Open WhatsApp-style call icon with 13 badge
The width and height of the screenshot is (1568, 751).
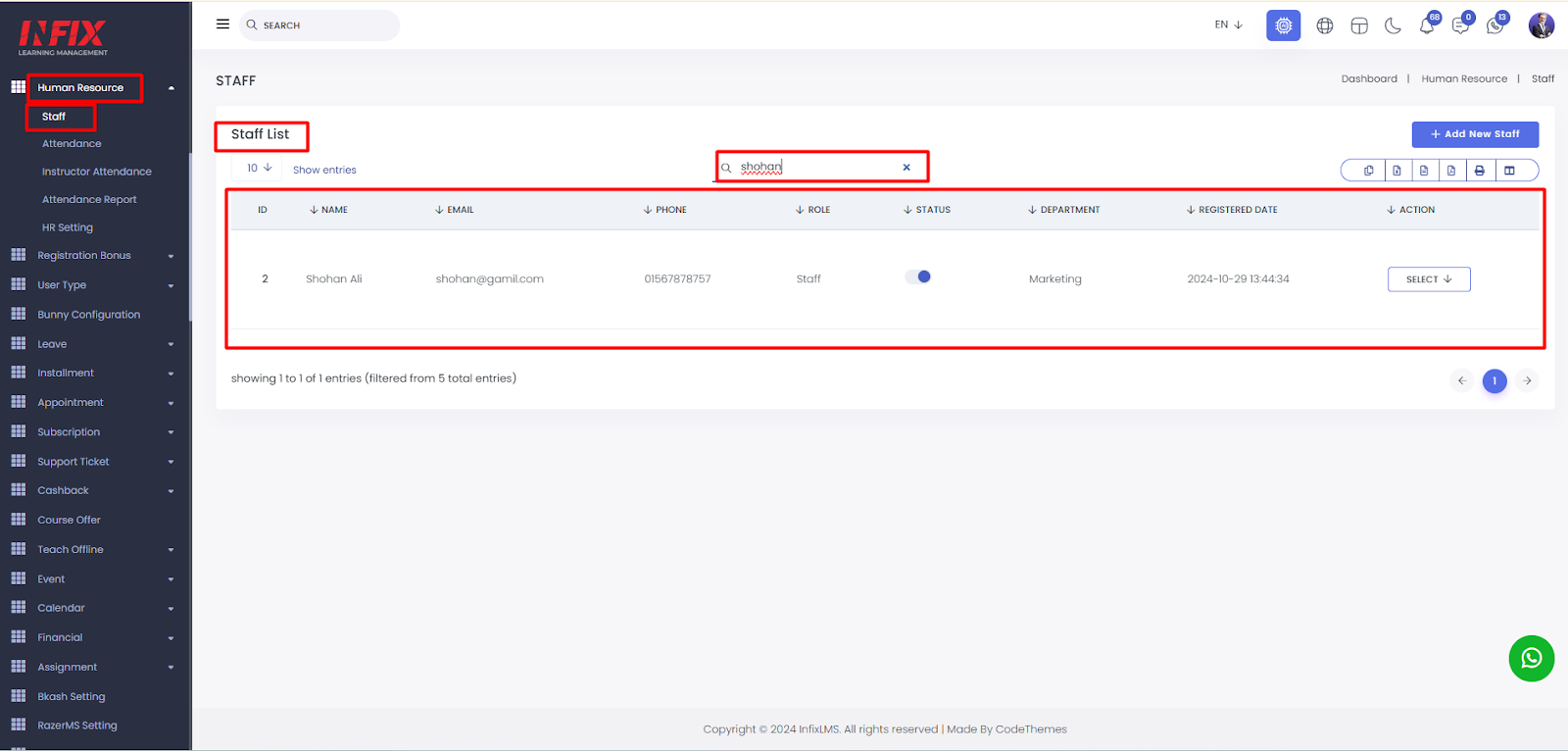pyautogui.click(x=1494, y=26)
